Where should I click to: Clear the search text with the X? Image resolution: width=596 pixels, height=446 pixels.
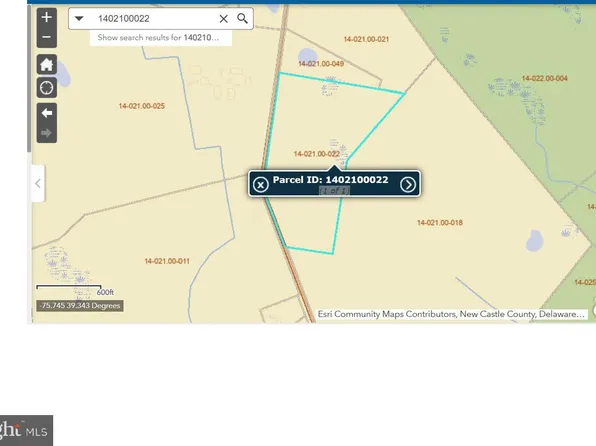pos(224,18)
